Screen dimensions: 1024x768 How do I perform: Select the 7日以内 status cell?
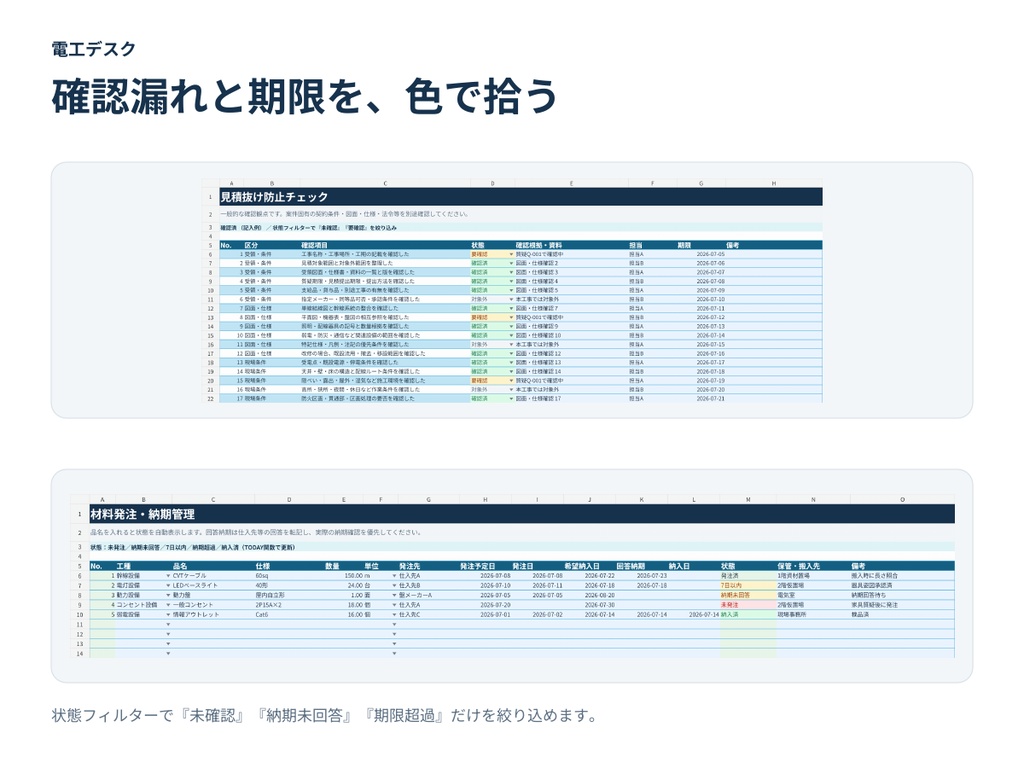tap(748, 586)
